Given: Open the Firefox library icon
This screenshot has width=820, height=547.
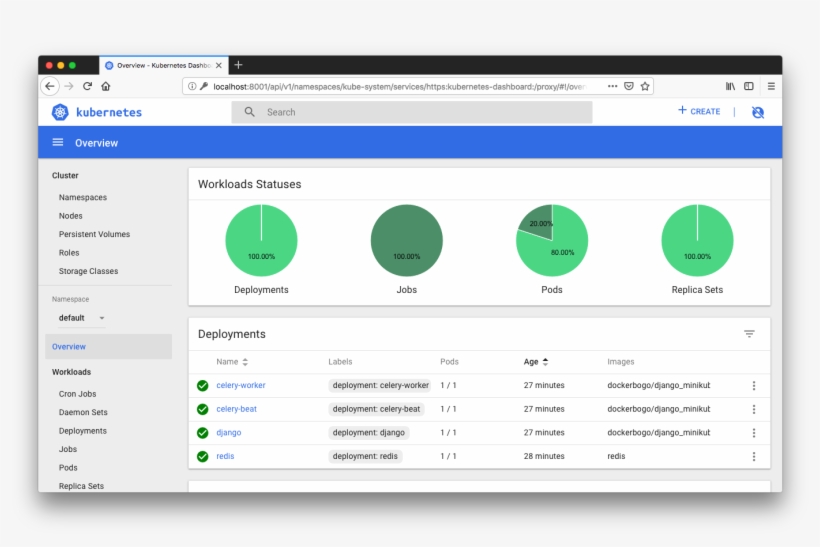Looking at the screenshot, I should [x=730, y=86].
